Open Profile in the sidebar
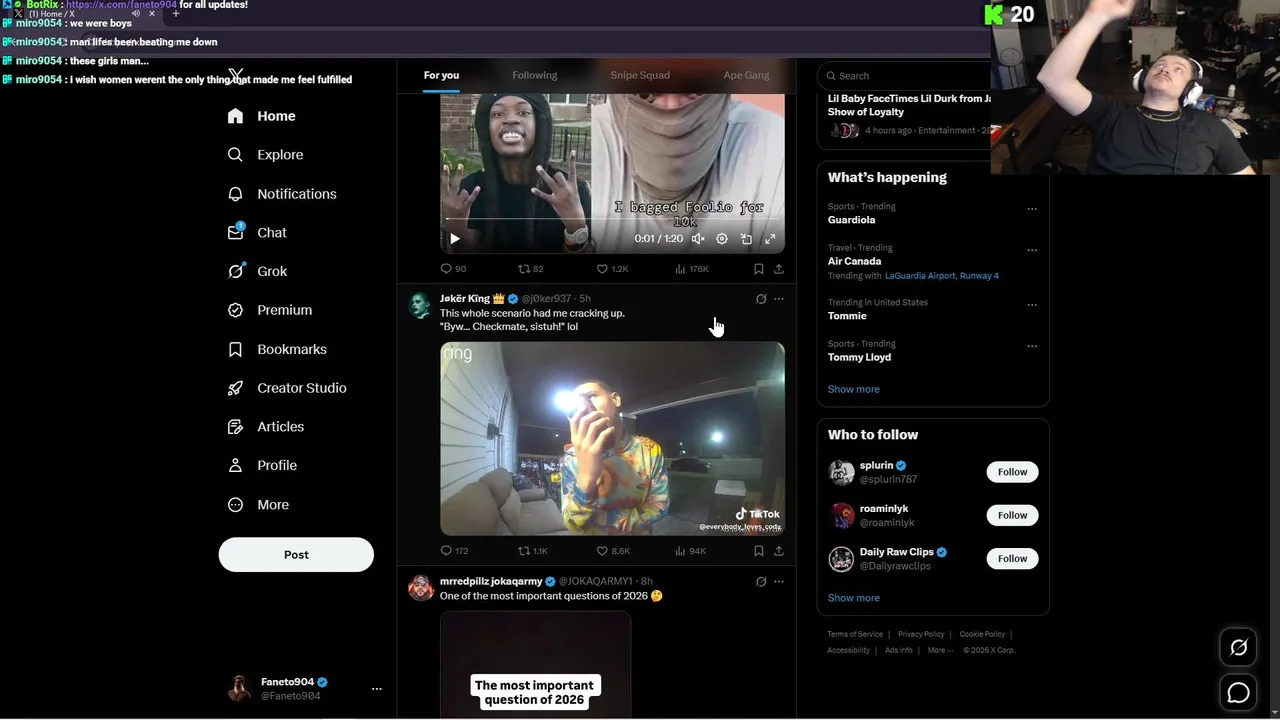 click(262, 465)
